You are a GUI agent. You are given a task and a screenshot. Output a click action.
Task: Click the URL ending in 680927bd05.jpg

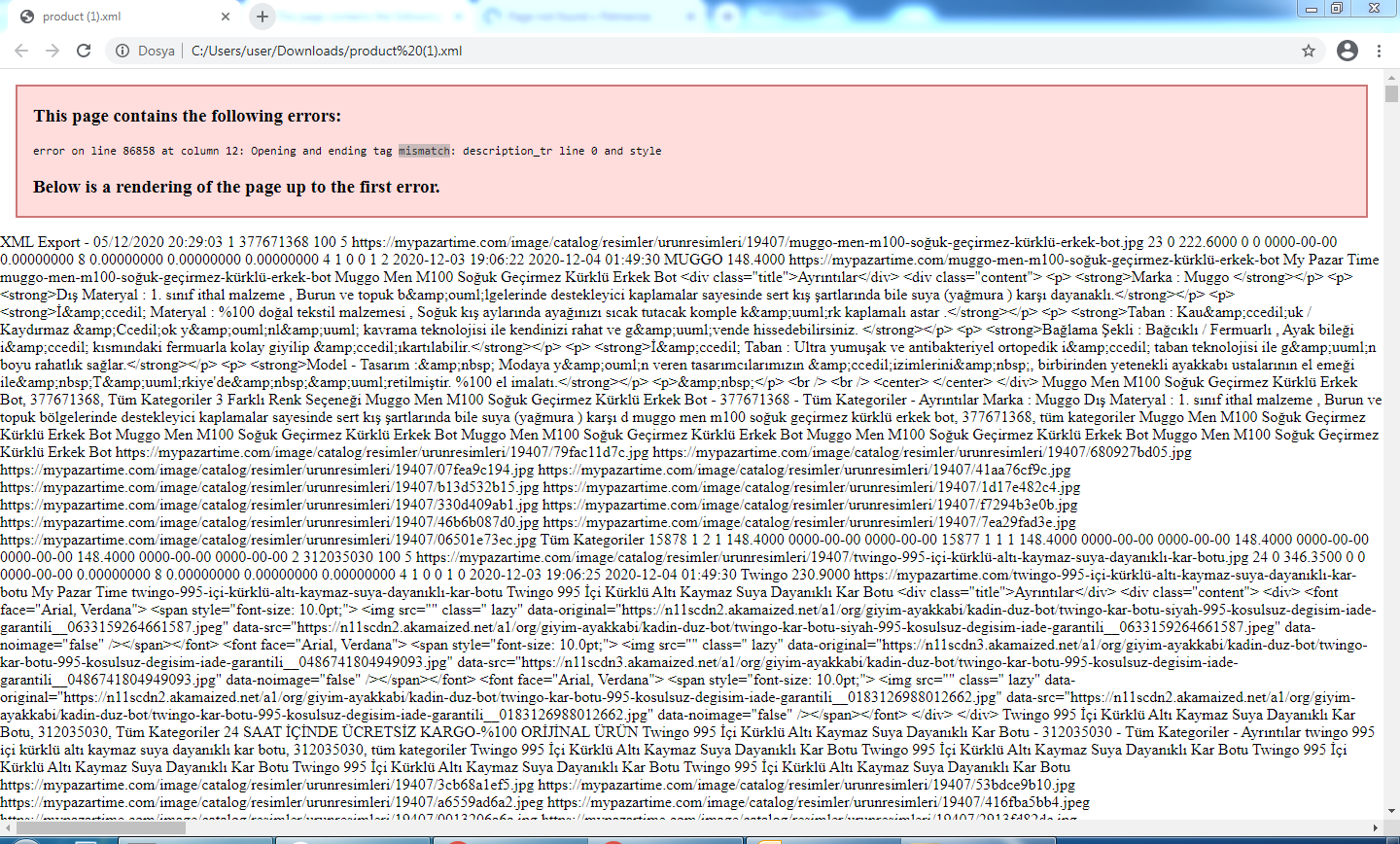[922, 452]
